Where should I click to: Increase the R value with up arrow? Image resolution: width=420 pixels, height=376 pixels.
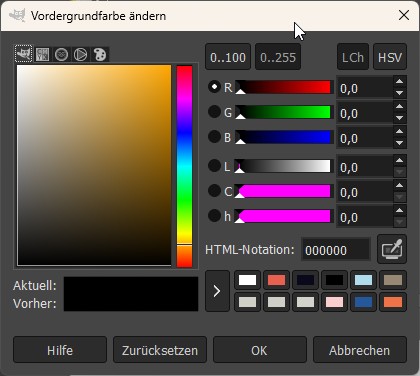point(400,81)
